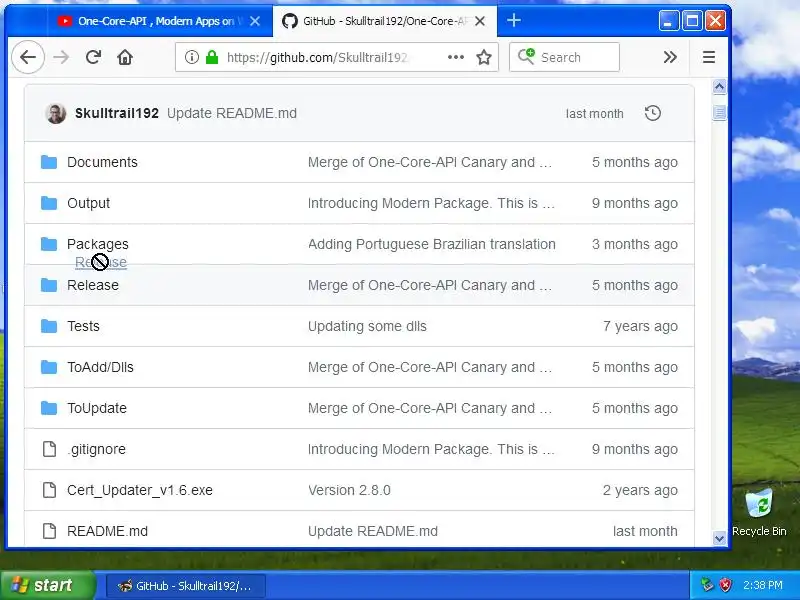Click the Documents folder icon
Screen dimensions: 800x600
[49, 162]
